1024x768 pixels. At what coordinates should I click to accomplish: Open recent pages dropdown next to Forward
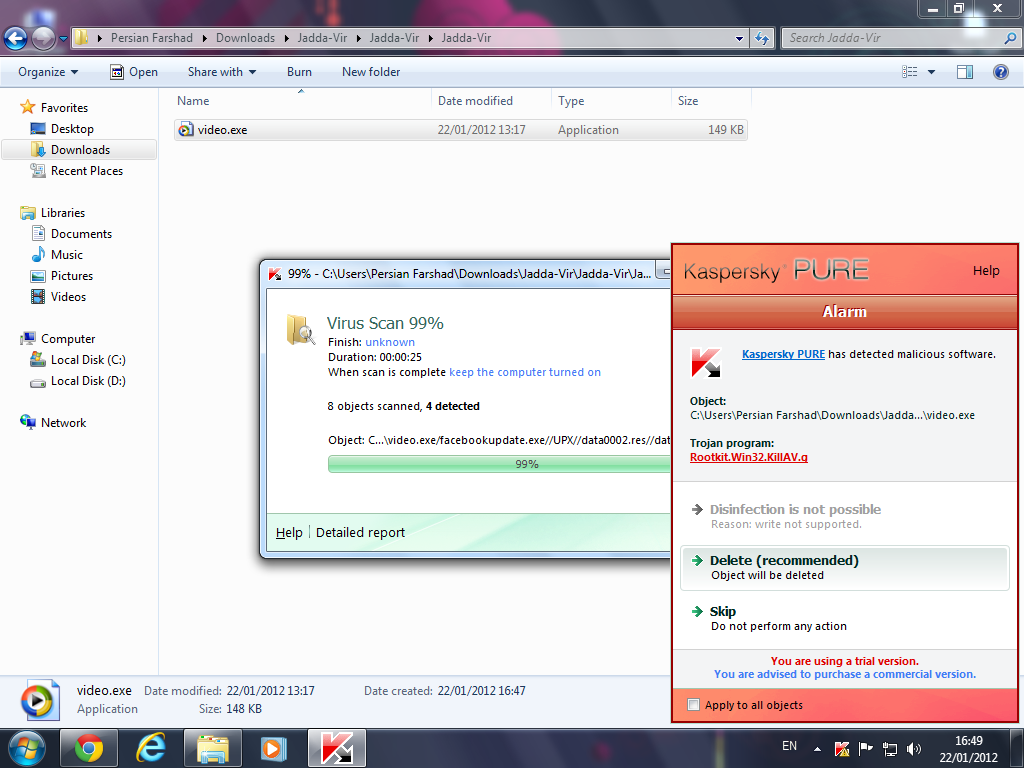(63, 39)
